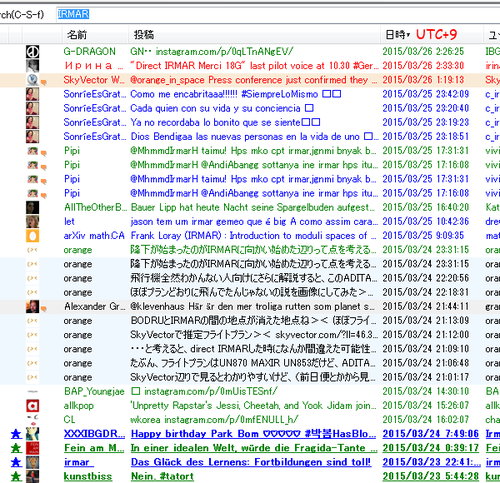Open 'Happy birthday Park Bom' tweet link
500x483 pixels.
click(253, 434)
